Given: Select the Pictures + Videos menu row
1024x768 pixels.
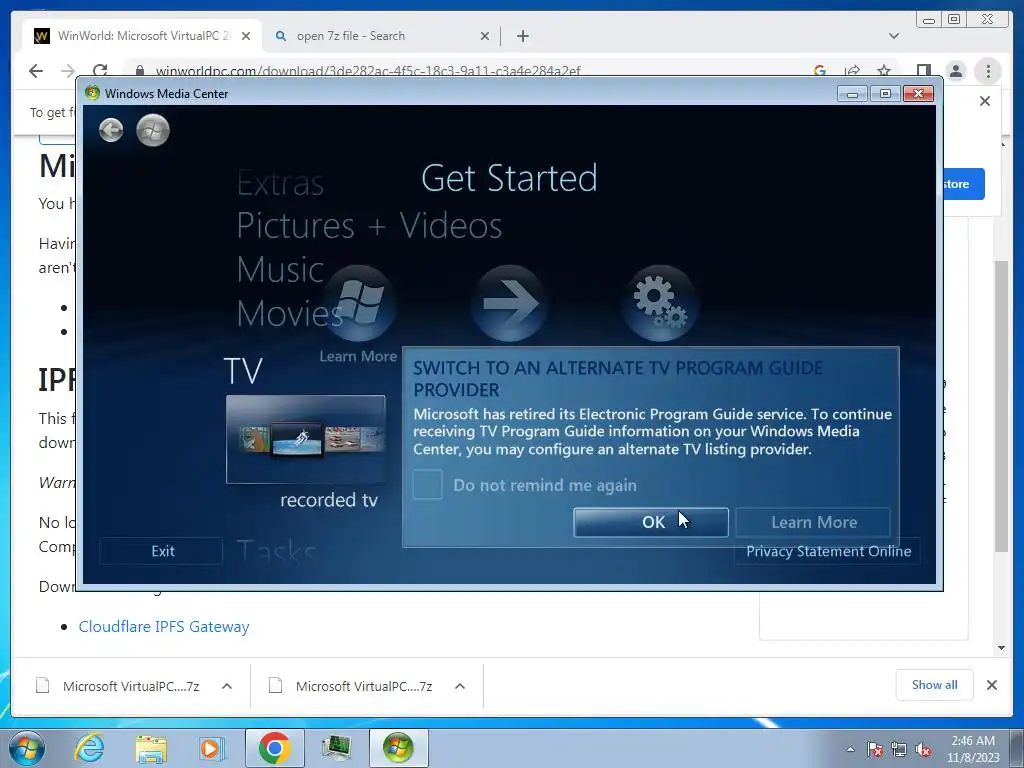Looking at the screenshot, I should [x=369, y=226].
